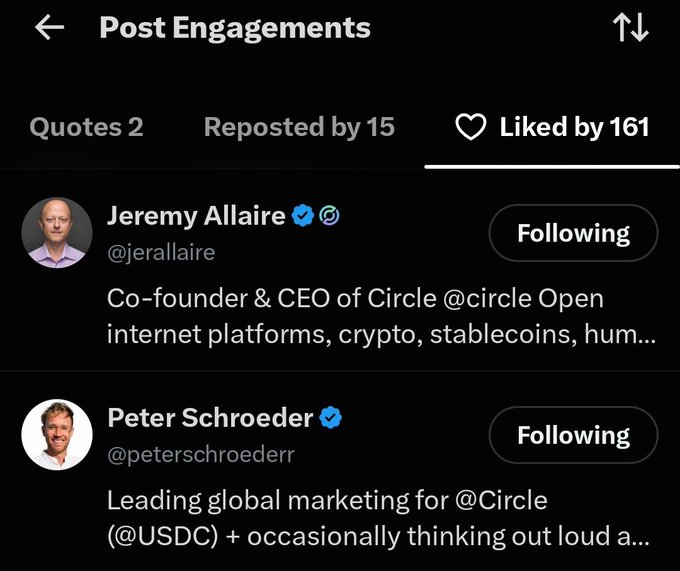Select the Liked by 161 tab
Screen dimensions: 680x571
pos(552,127)
